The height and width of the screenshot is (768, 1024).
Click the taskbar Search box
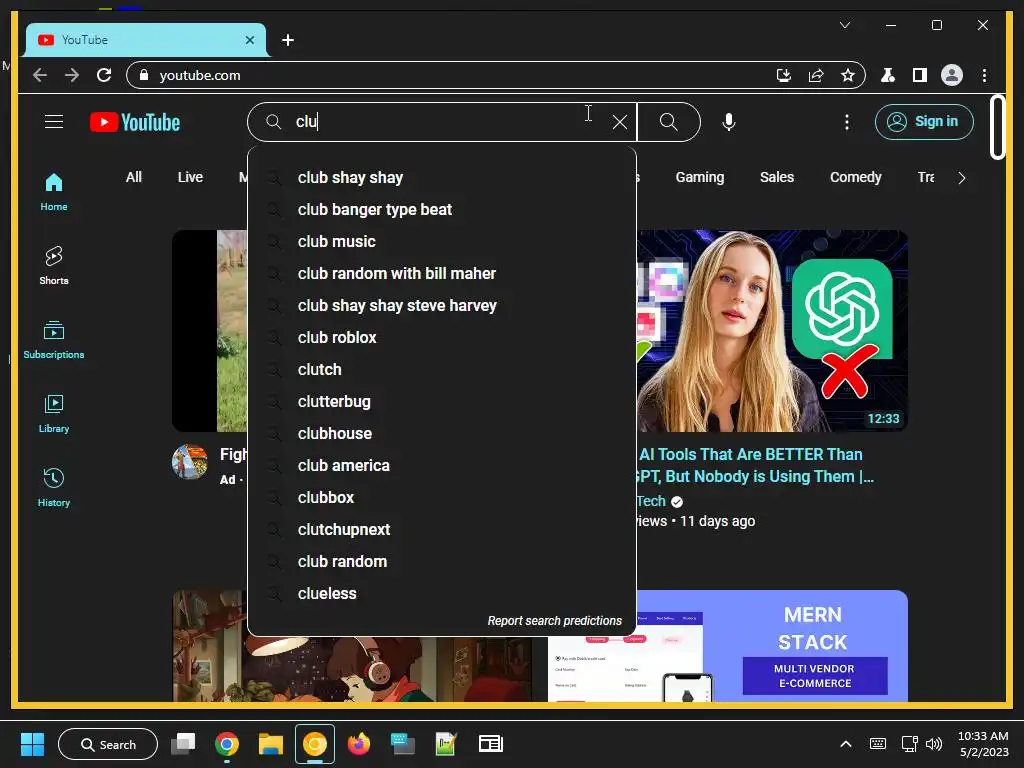click(108, 744)
